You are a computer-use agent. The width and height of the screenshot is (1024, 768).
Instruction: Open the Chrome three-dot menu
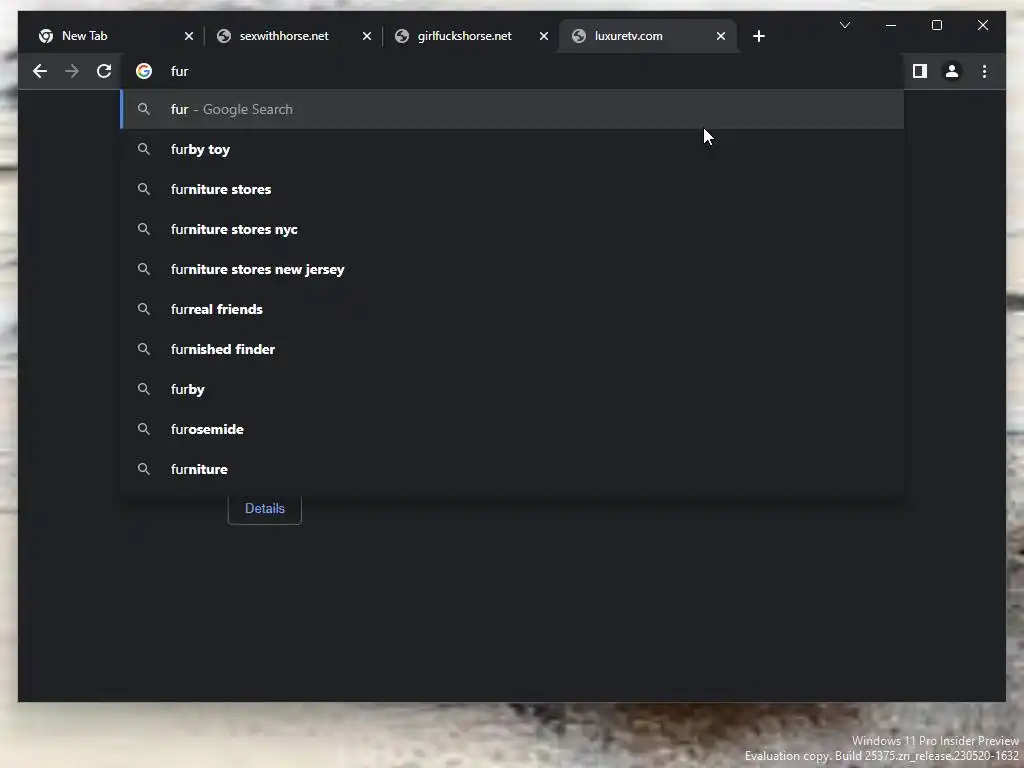(x=984, y=71)
